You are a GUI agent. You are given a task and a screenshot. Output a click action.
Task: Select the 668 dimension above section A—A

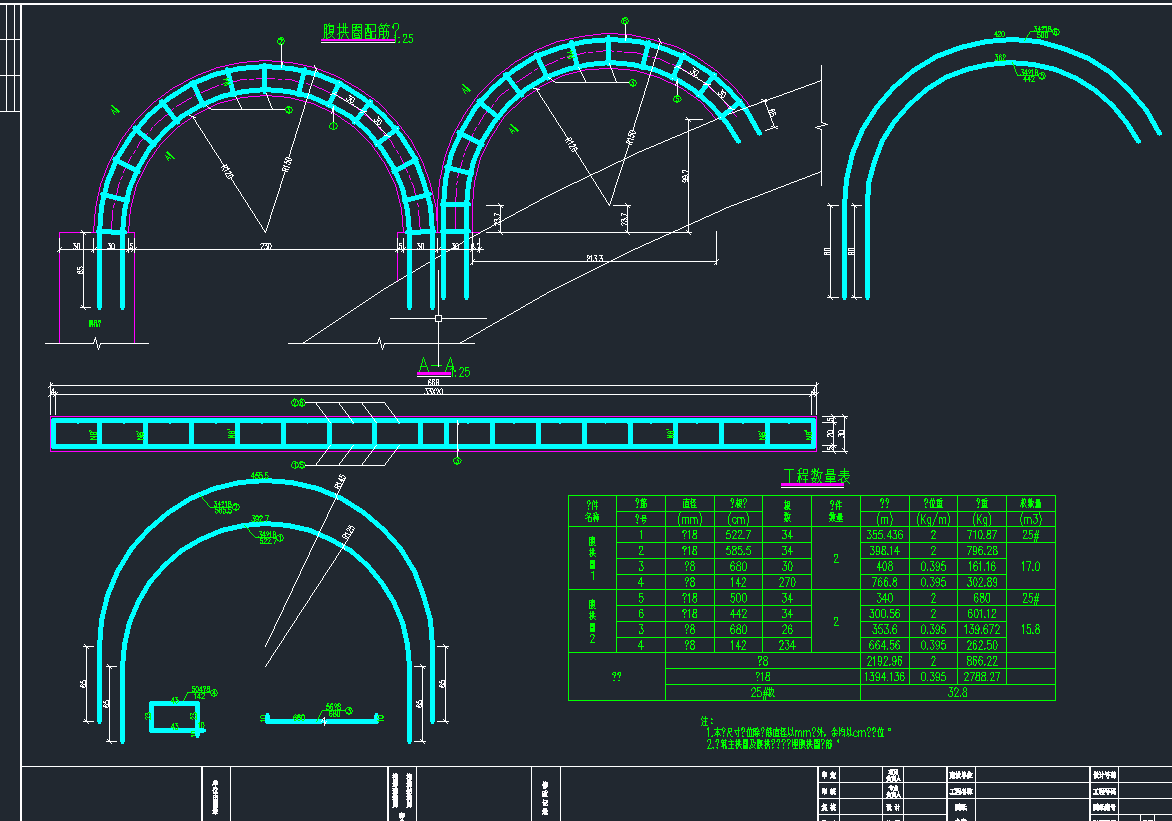[x=434, y=382]
